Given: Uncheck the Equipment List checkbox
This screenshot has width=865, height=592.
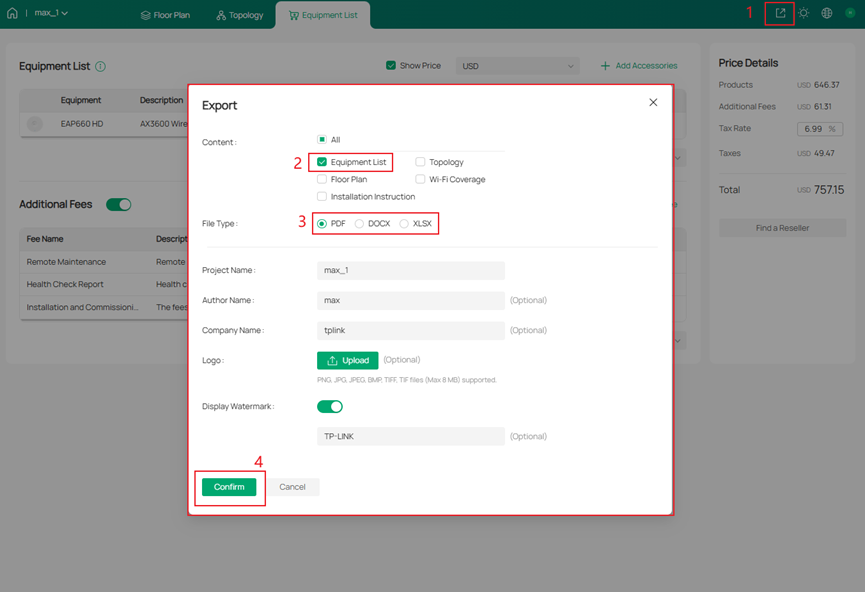Looking at the screenshot, I should click(x=322, y=162).
